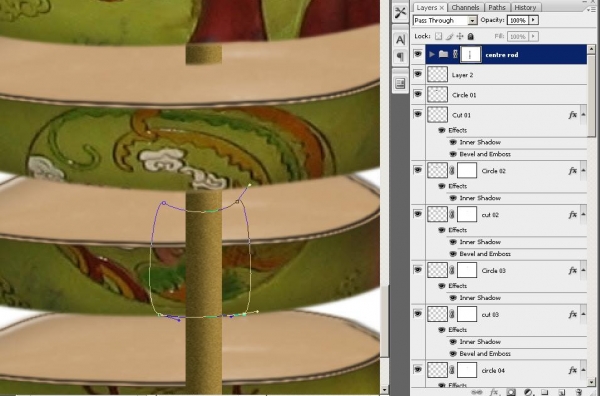Collapse effects of Circle 03 layer

(583, 270)
